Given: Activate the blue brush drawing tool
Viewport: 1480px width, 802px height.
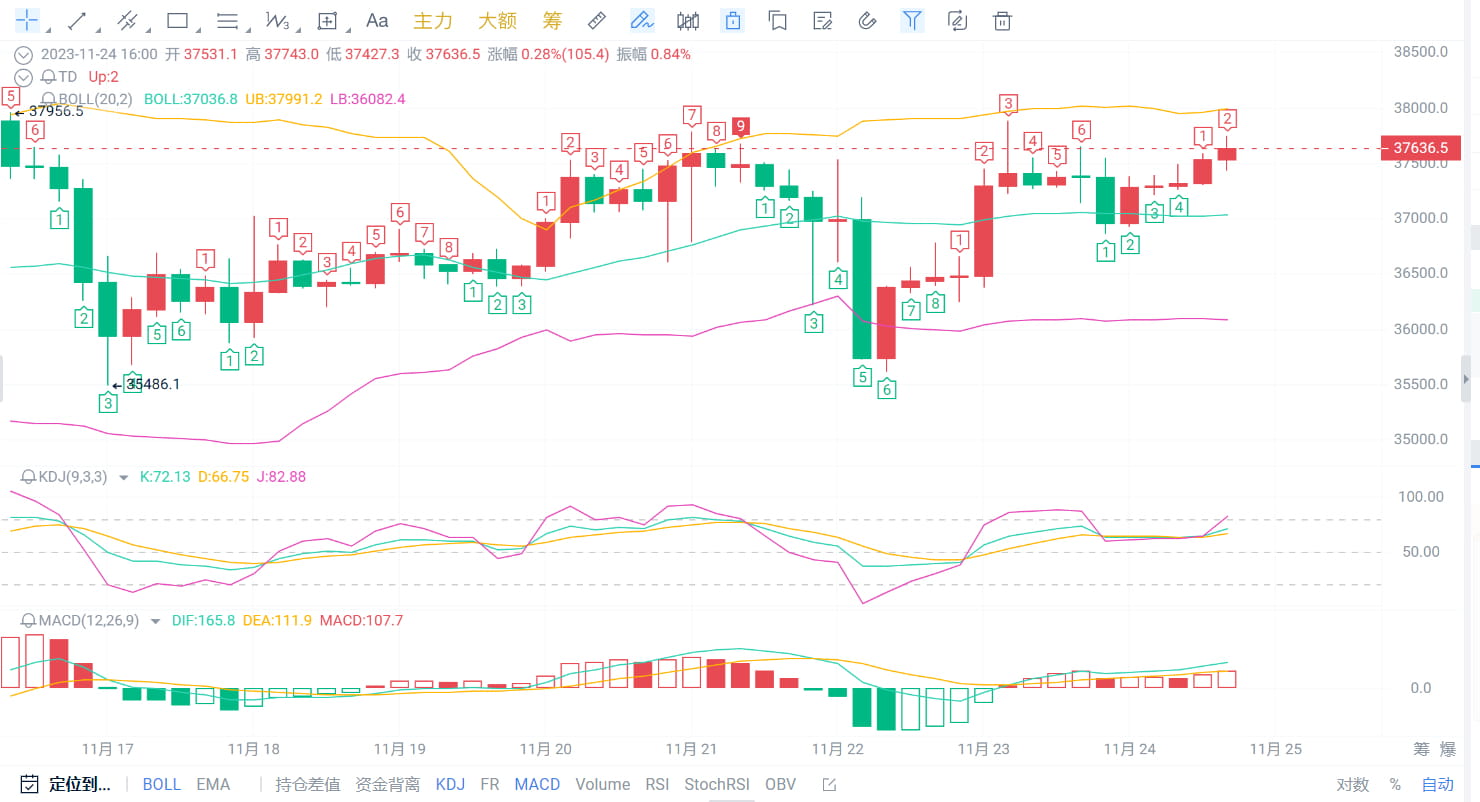Looking at the screenshot, I should click(x=641, y=20).
